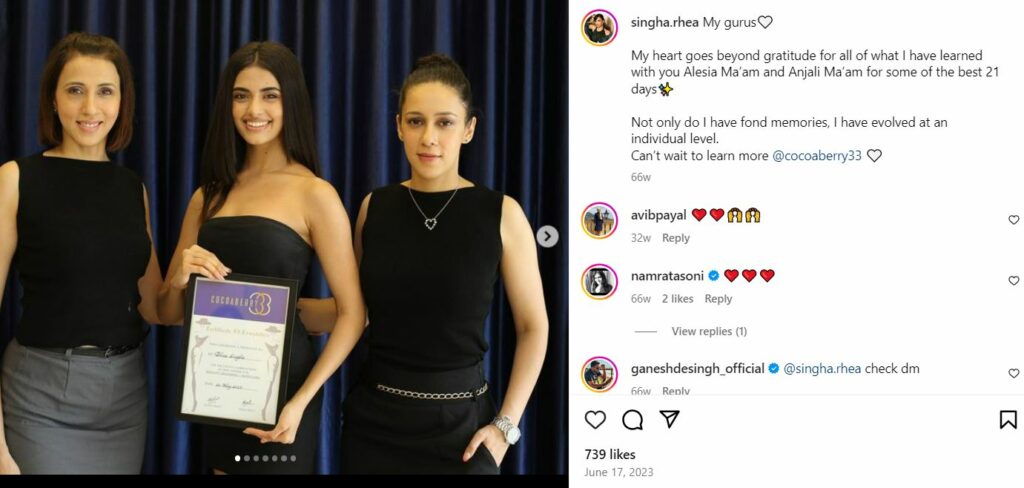This screenshot has width=1024, height=488.
Task: Save the post with bookmark icon
Action: point(1008,419)
